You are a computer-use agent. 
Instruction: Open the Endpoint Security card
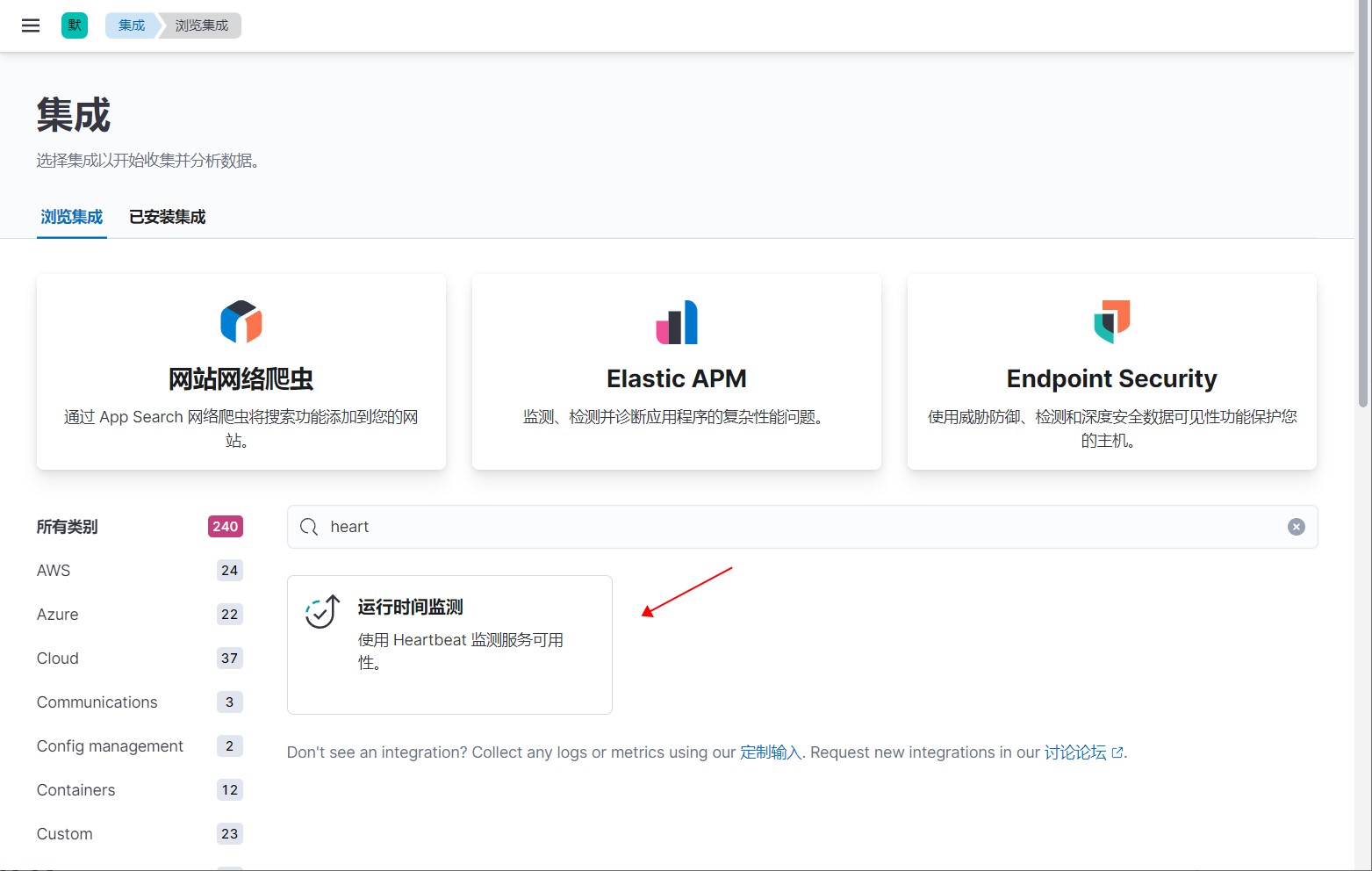point(1112,372)
